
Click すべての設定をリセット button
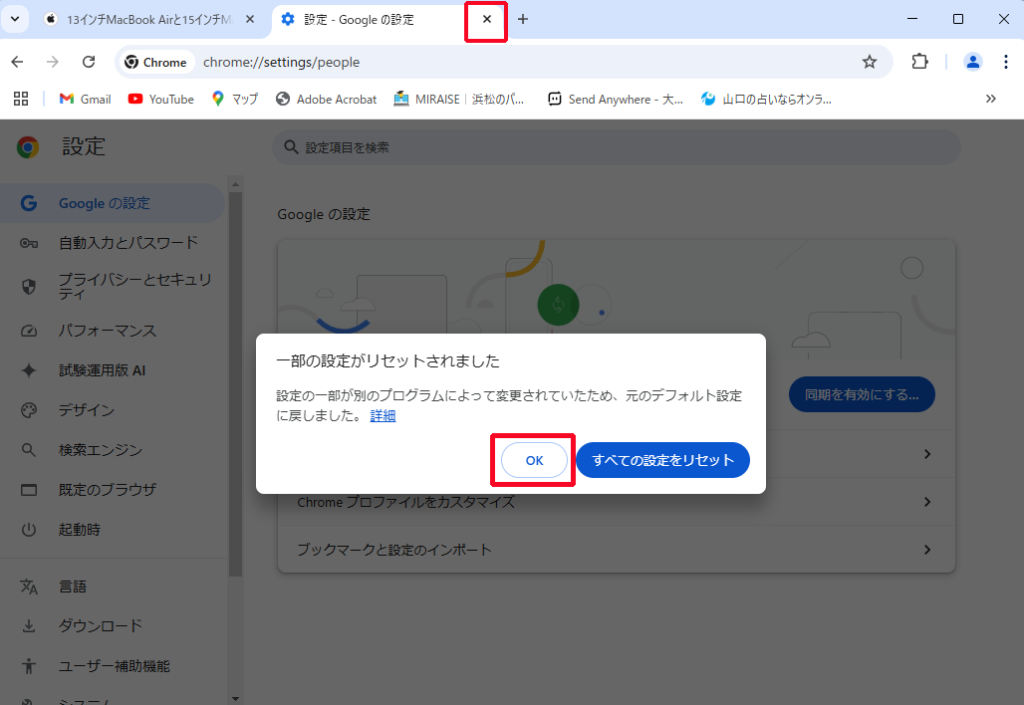(662, 460)
